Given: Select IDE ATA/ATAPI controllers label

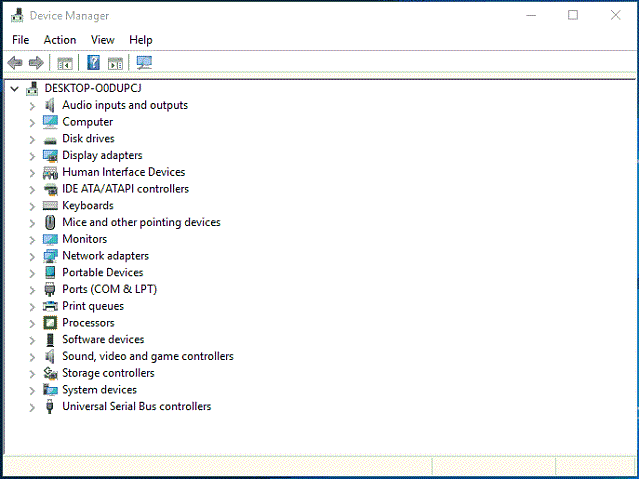Looking at the screenshot, I should (x=126, y=189).
